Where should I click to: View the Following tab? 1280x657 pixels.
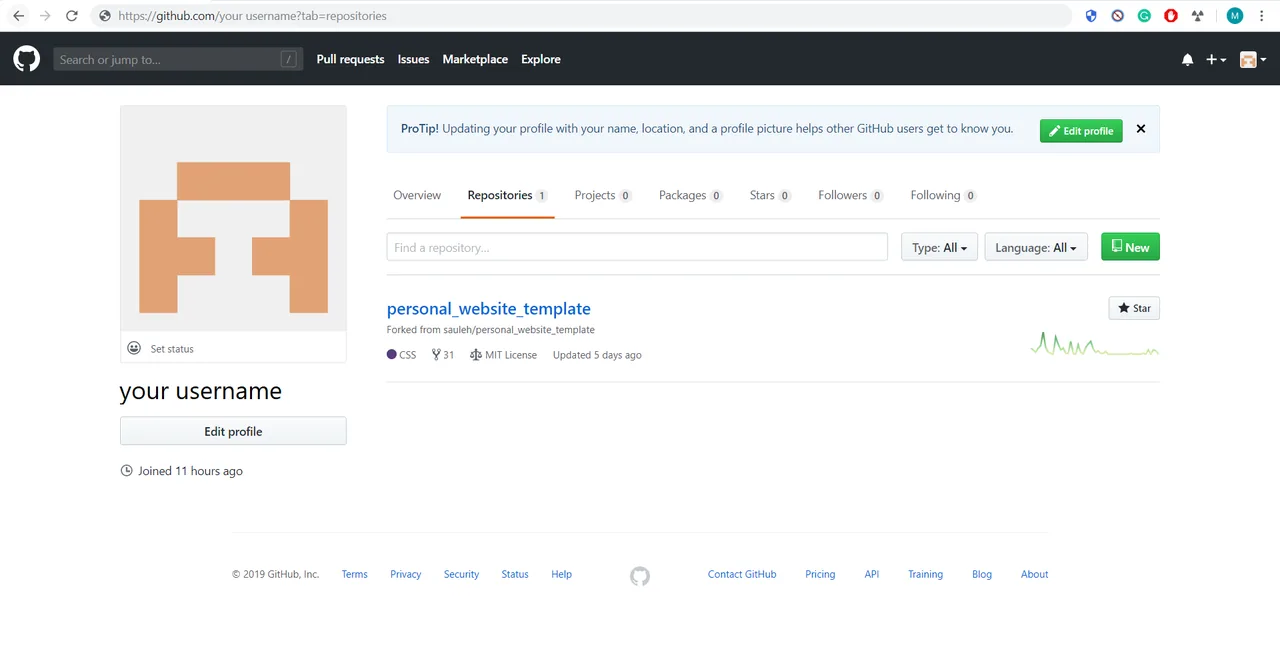pyautogui.click(x=943, y=195)
